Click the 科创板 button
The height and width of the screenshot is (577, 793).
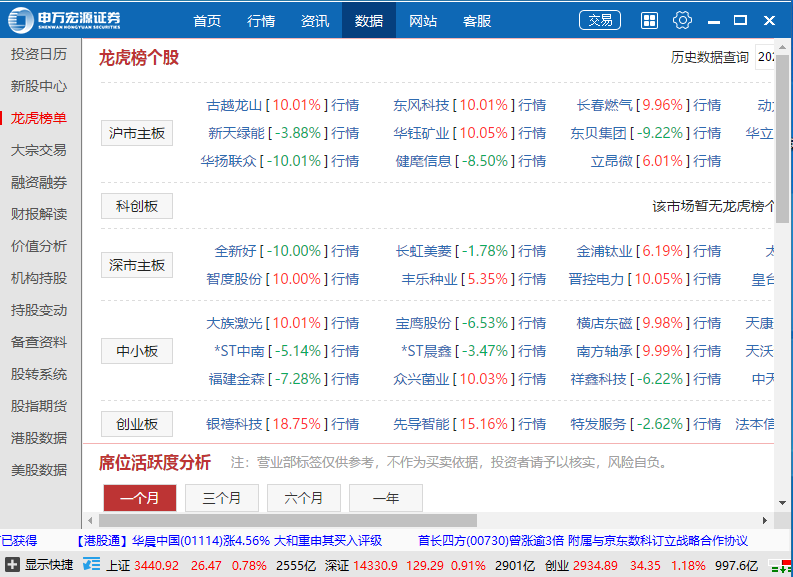pyautogui.click(x=137, y=206)
